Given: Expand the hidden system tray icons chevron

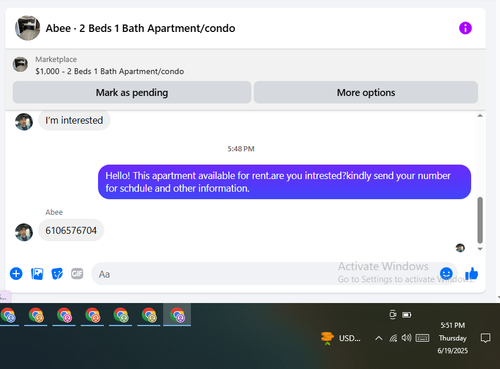Looking at the screenshot, I should click(379, 338).
